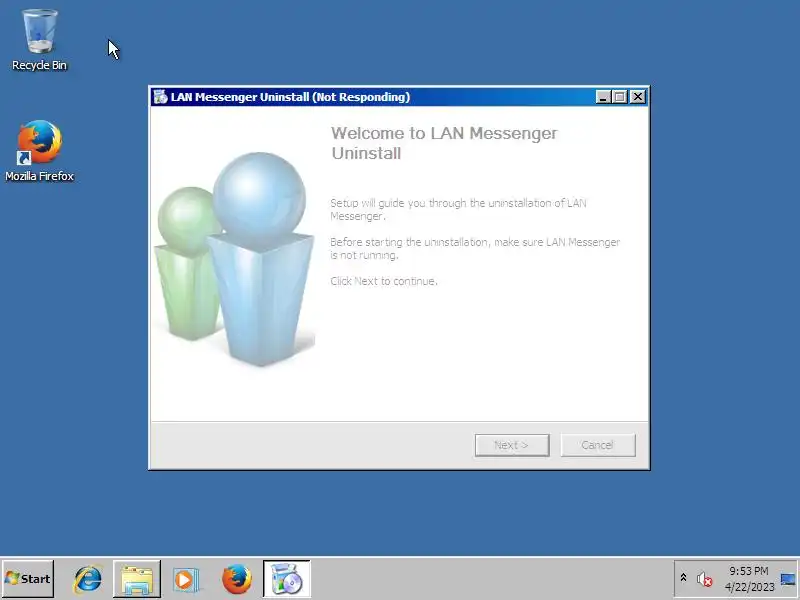Click the 'Welcome to LAN Messenger Uninstall' heading
Screen dimensions: 800x600
click(444, 143)
